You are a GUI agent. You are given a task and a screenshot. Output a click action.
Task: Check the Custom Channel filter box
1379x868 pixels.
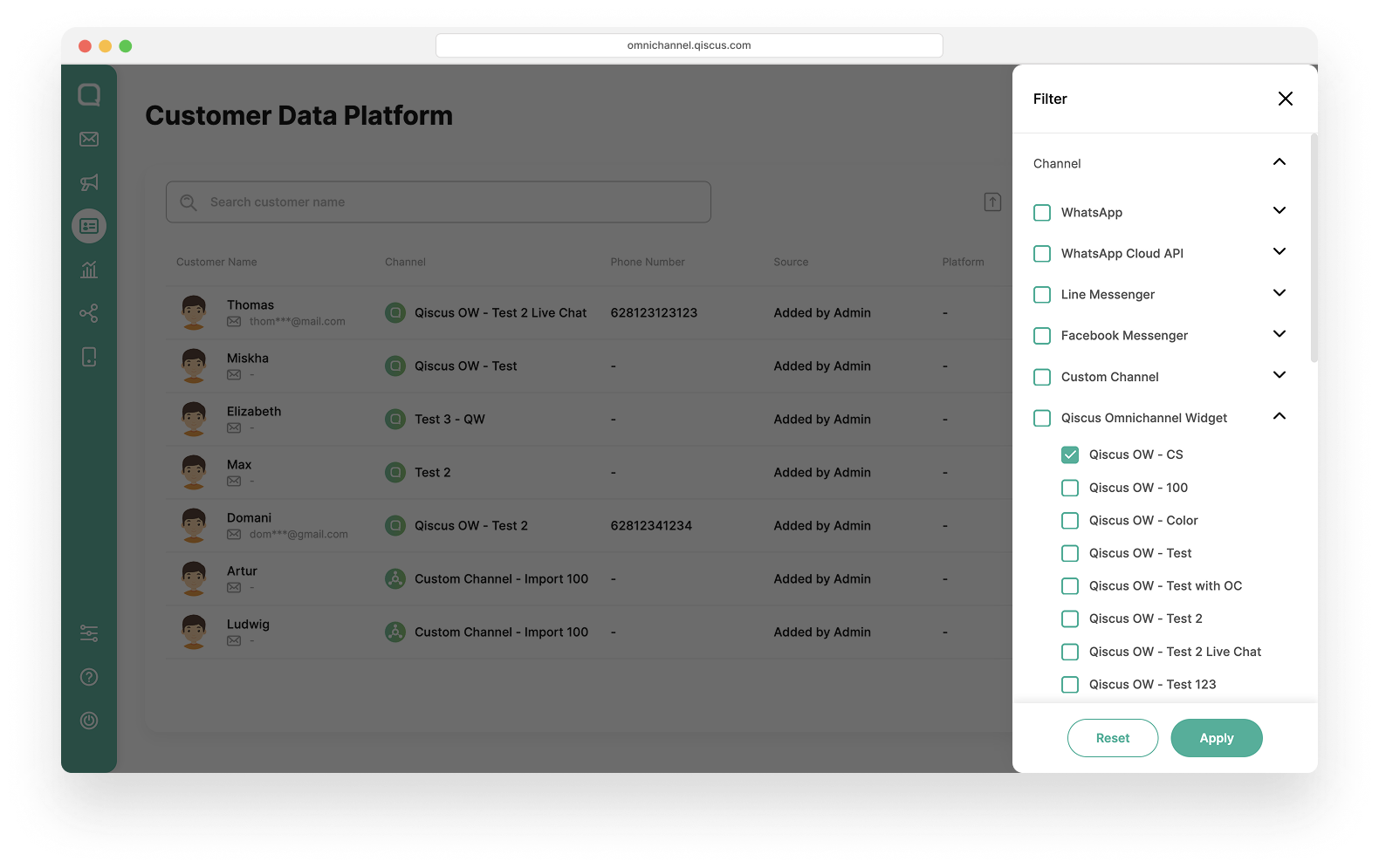tap(1042, 377)
